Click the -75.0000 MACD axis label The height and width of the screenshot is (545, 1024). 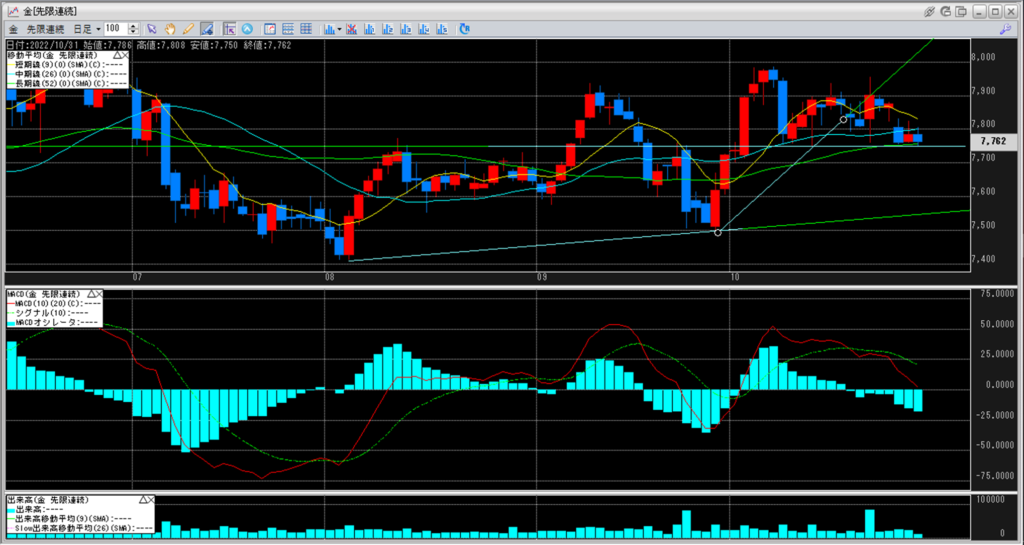993,475
